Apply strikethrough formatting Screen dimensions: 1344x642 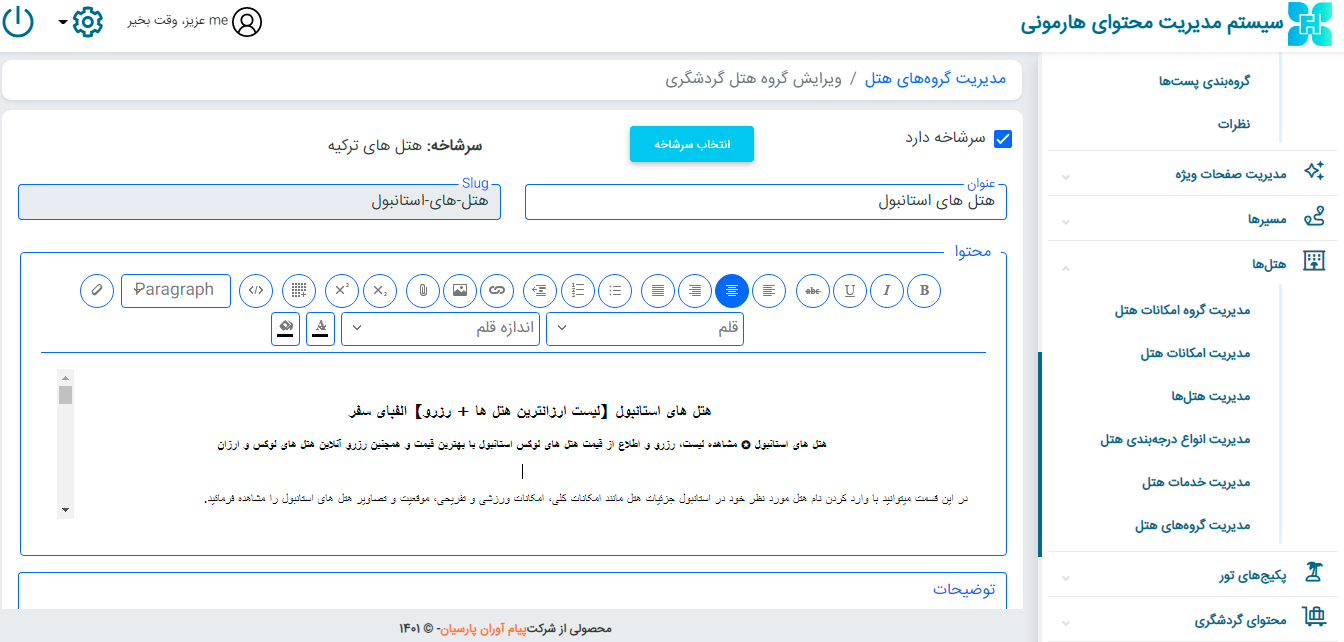[x=812, y=290]
